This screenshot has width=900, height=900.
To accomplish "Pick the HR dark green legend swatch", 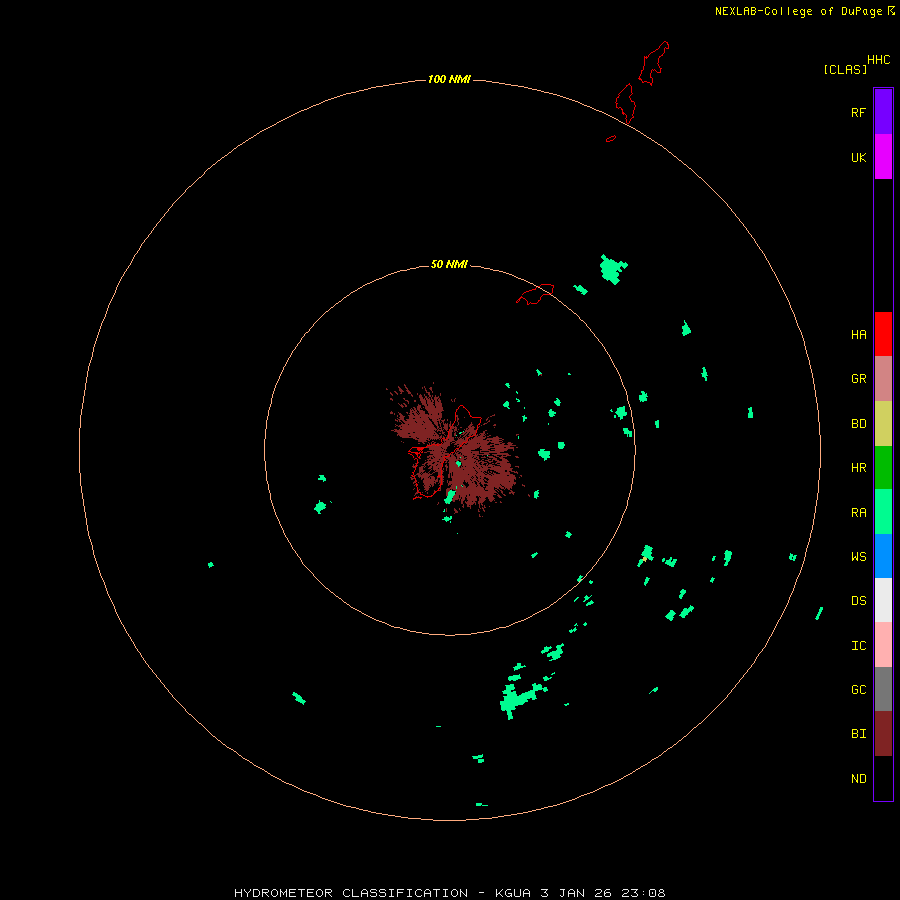I will point(883,468).
